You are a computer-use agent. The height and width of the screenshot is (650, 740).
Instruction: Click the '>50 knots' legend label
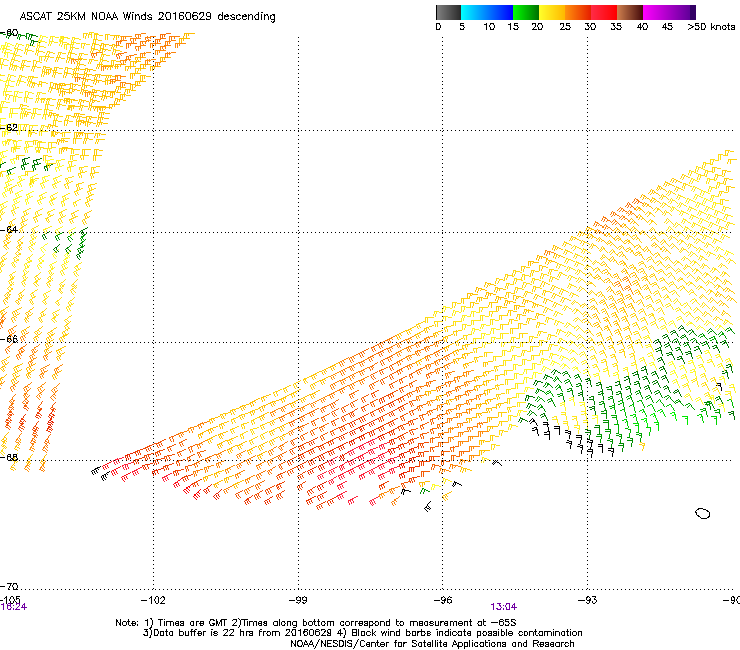click(x=711, y=27)
